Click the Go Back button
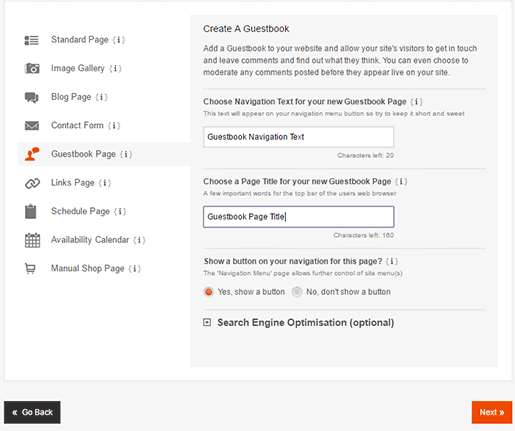Screen dimensions: 515x431 [x=32, y=412]
